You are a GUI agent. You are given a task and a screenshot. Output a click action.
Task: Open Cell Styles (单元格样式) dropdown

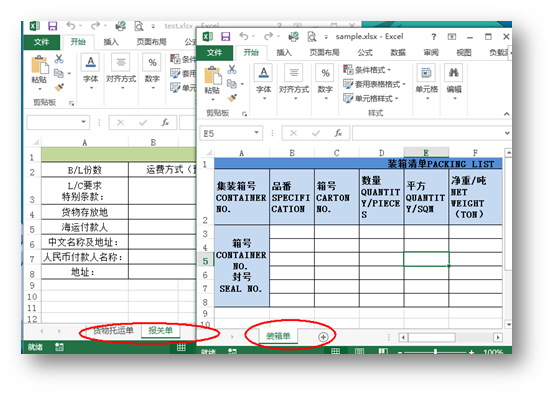370,98
